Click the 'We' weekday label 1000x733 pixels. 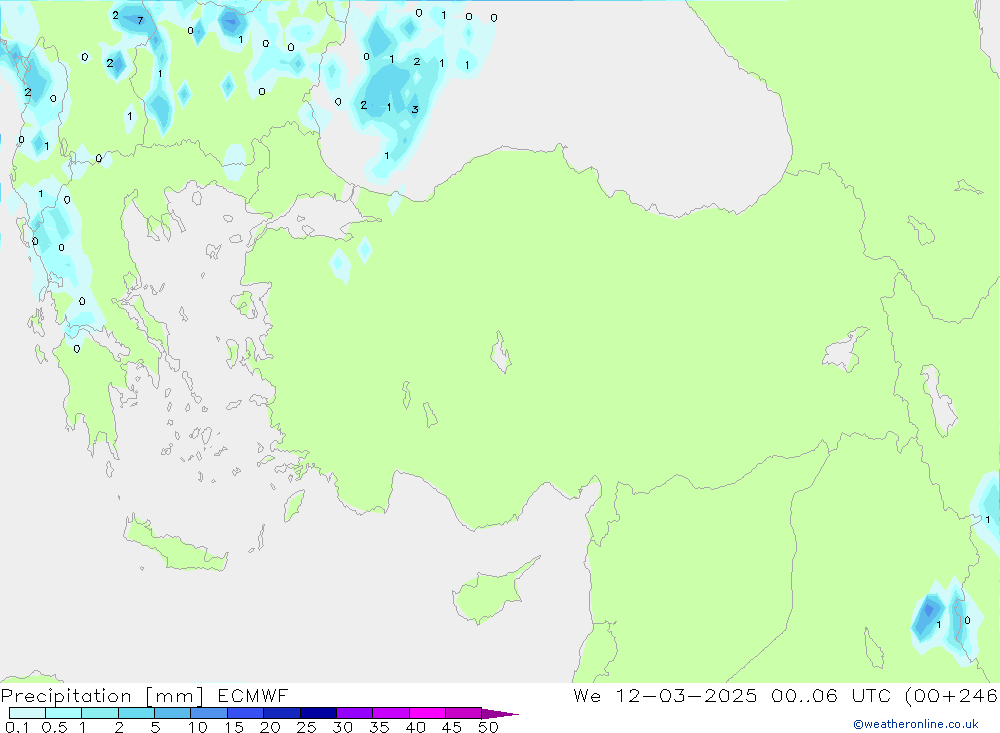pyautogui.click(x=587, y=696)
